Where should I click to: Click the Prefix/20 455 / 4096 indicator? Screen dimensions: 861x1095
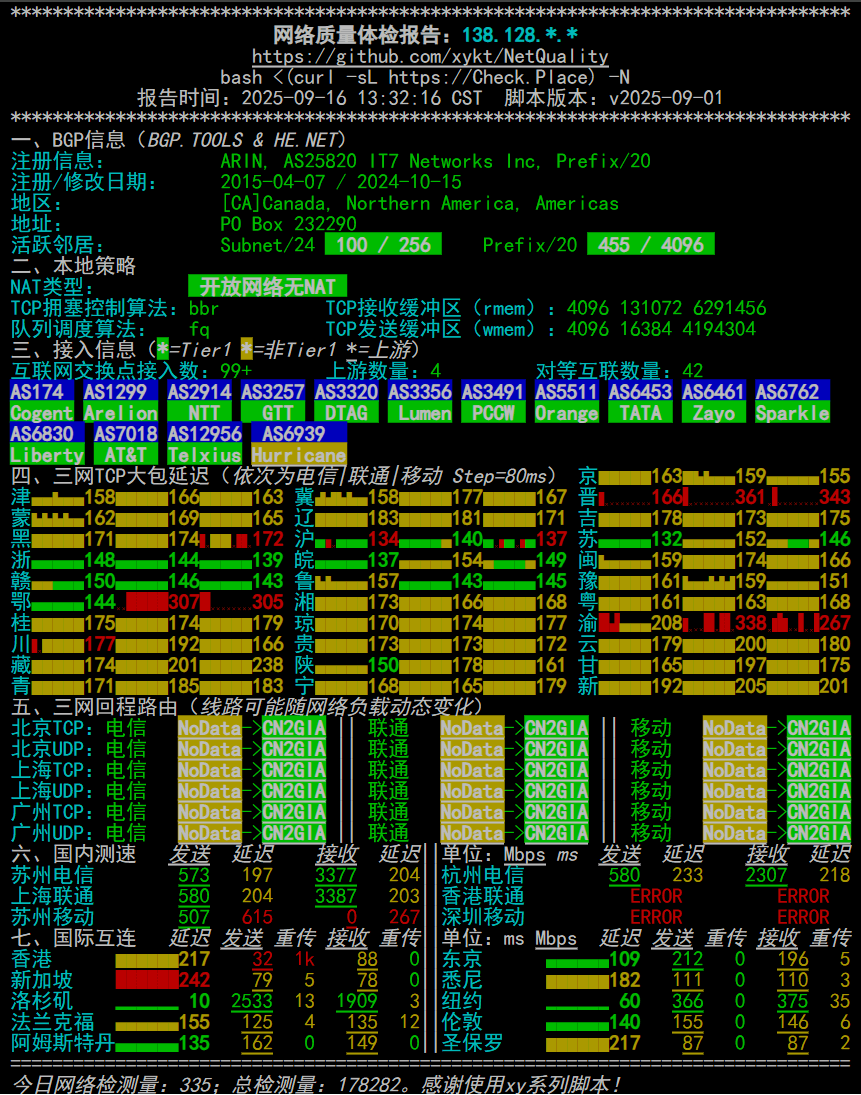click(x=651, y=245)
